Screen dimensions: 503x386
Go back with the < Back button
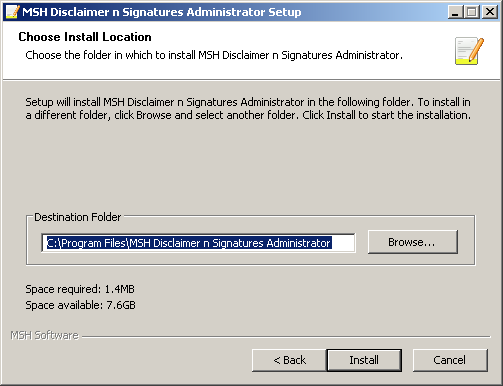[289, 360]
